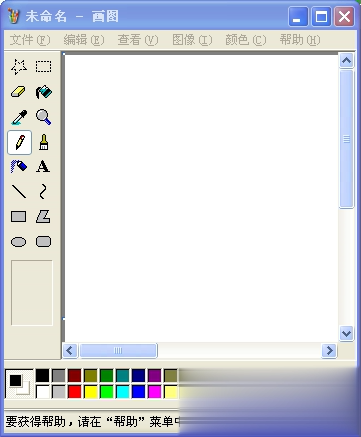
Task: Select the Airbrush spray can tool
Action: 19,166
